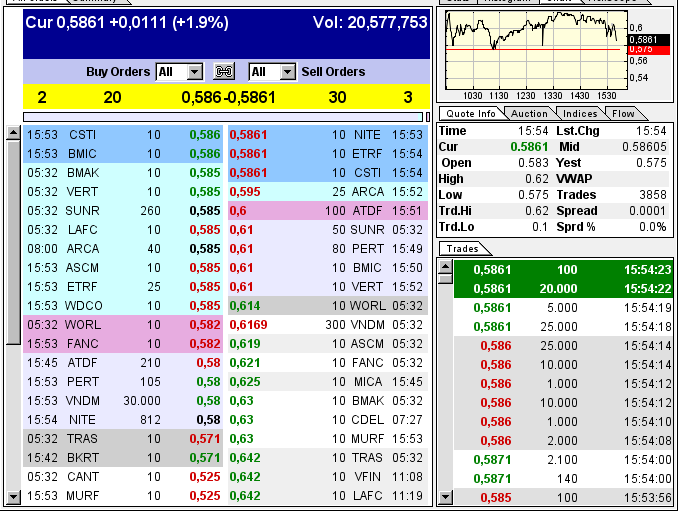696x514 pixels.
Task: Click trades list scroll up arrow
Action: 445,267
